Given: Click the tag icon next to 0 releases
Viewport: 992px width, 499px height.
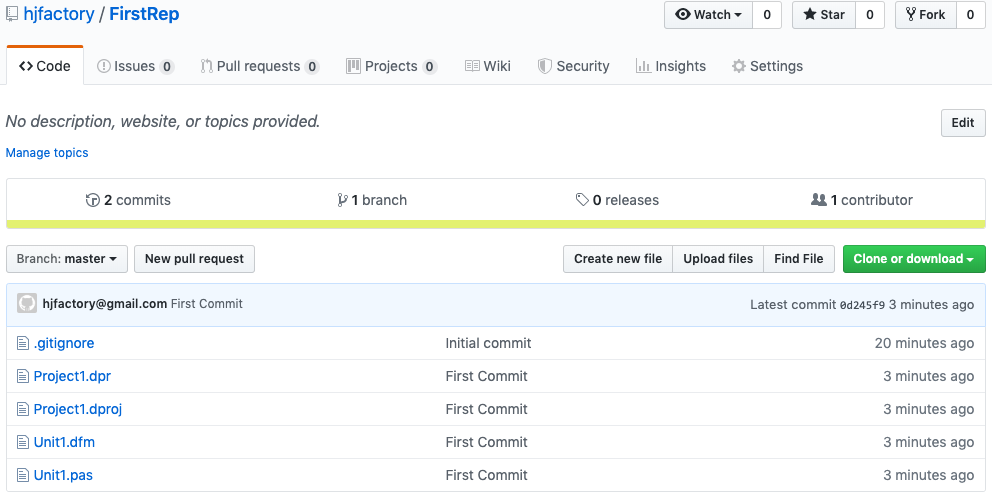Looking at the screenshot, I should 582,200.
